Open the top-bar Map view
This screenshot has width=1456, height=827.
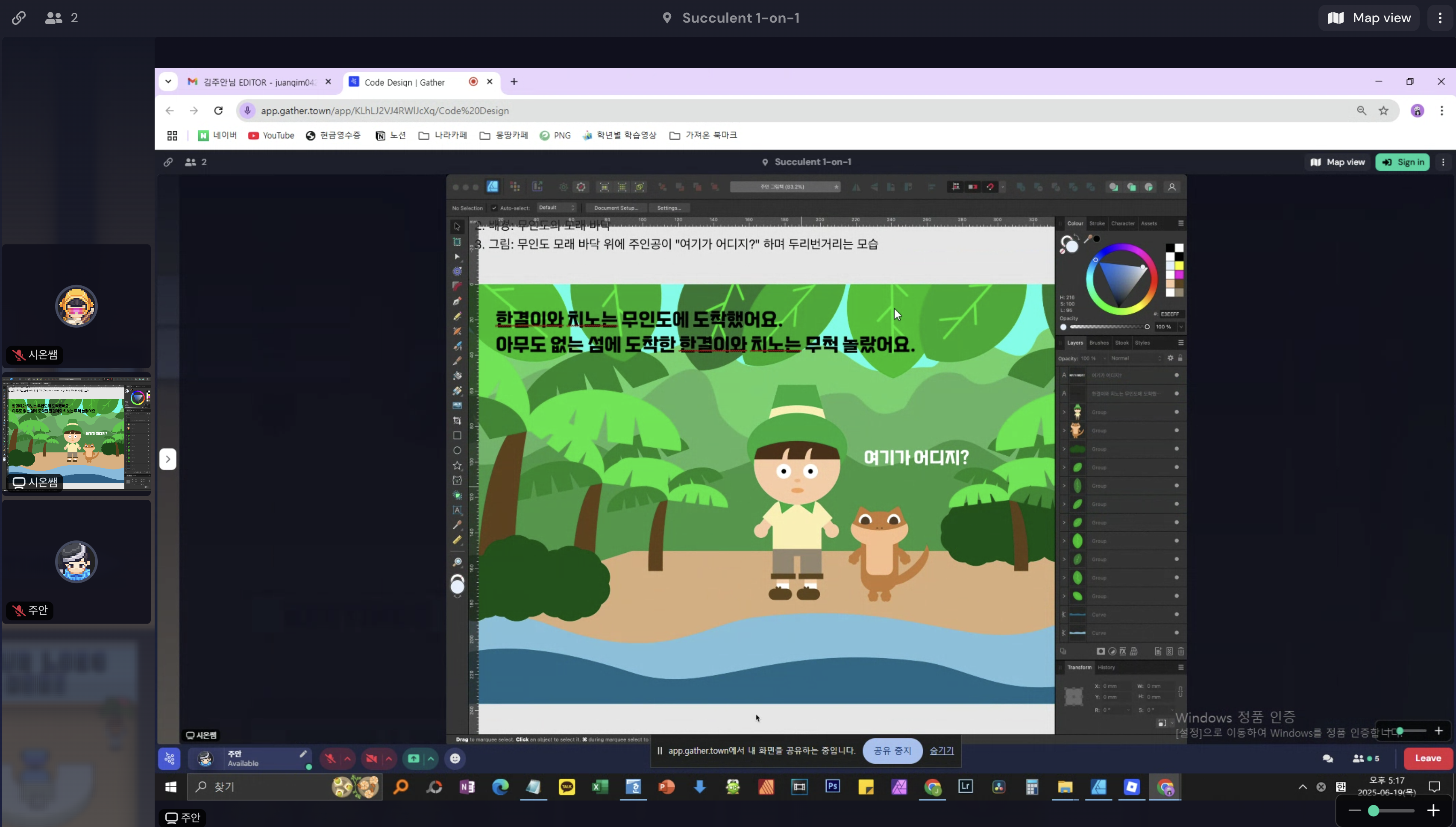click(x=1369, y=18)
